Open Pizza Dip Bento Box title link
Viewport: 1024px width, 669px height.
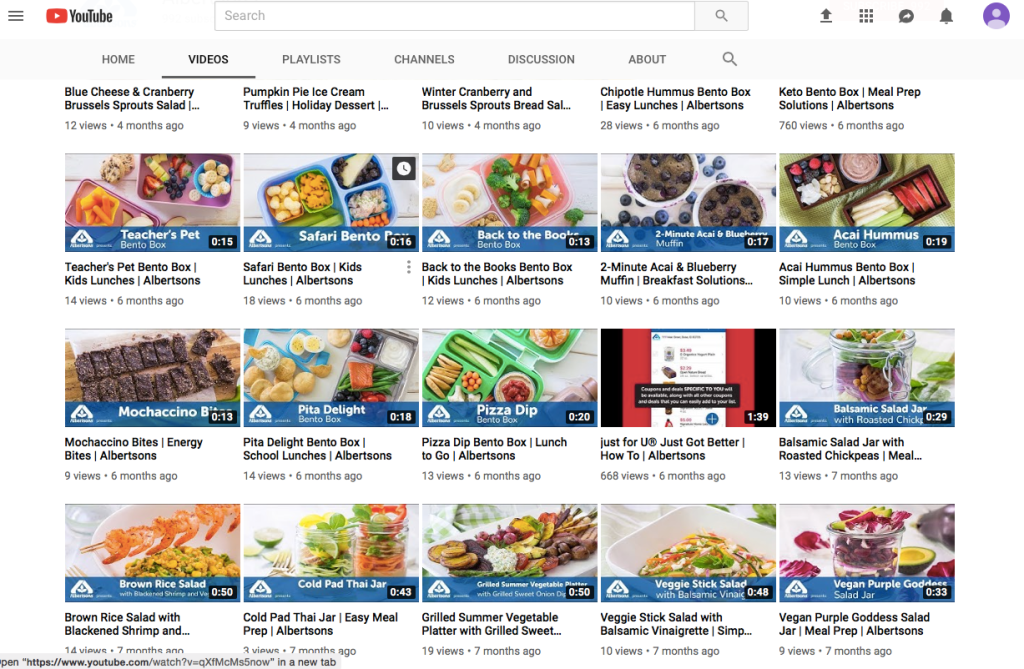[494, 449]
